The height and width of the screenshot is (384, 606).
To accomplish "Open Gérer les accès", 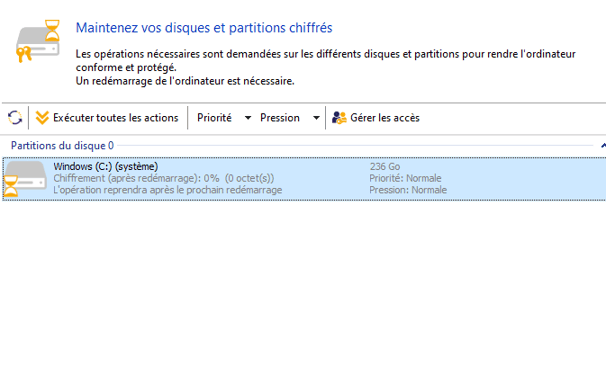I will [x=376, y=117].
